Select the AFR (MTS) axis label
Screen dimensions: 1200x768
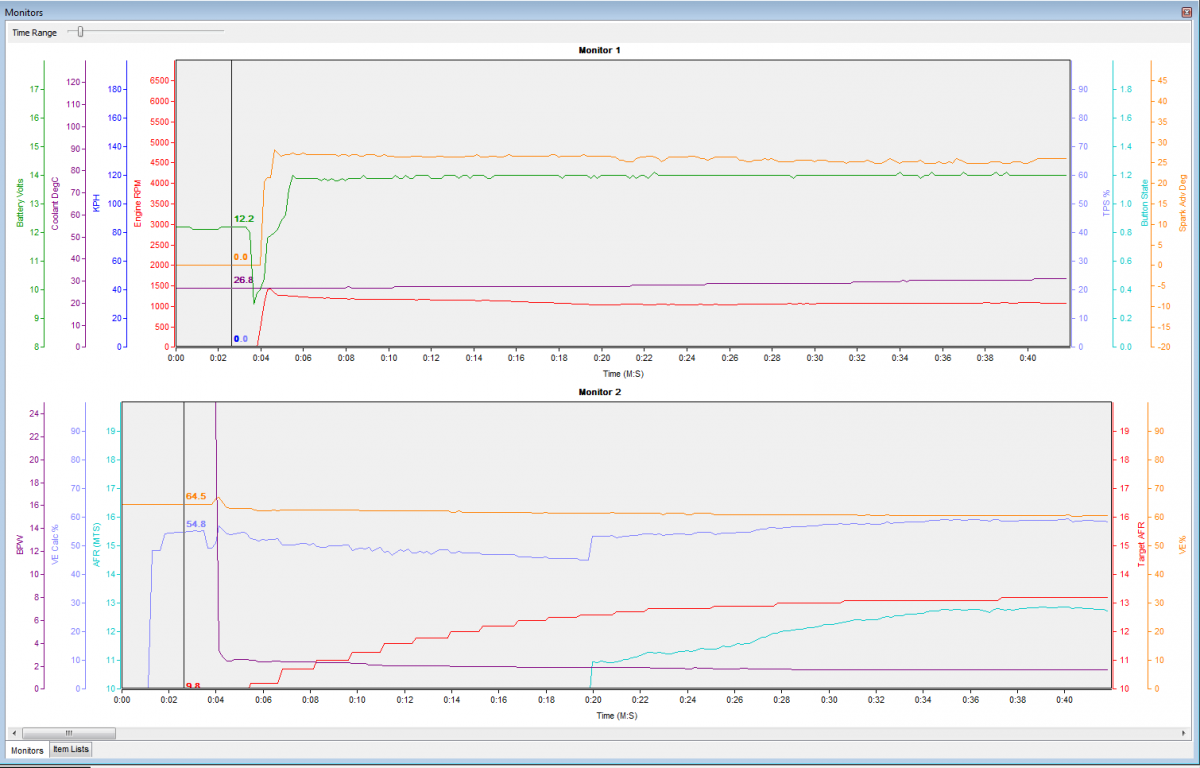[96, 545]
